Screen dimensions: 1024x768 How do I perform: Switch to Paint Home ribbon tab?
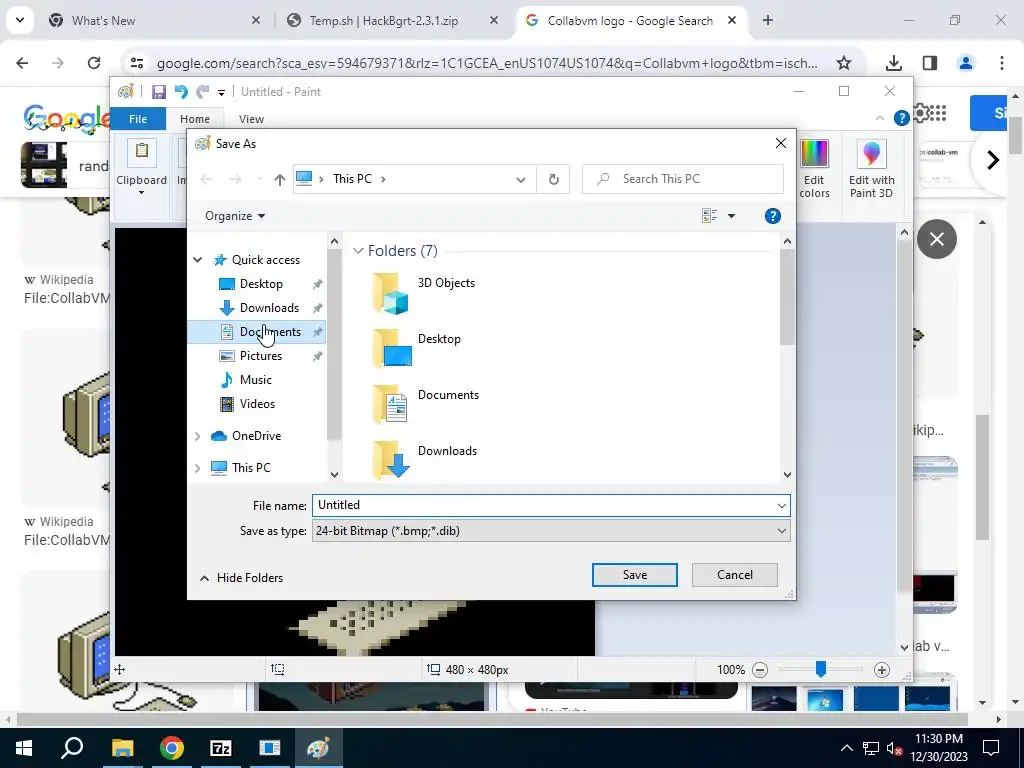coord(195,119)
